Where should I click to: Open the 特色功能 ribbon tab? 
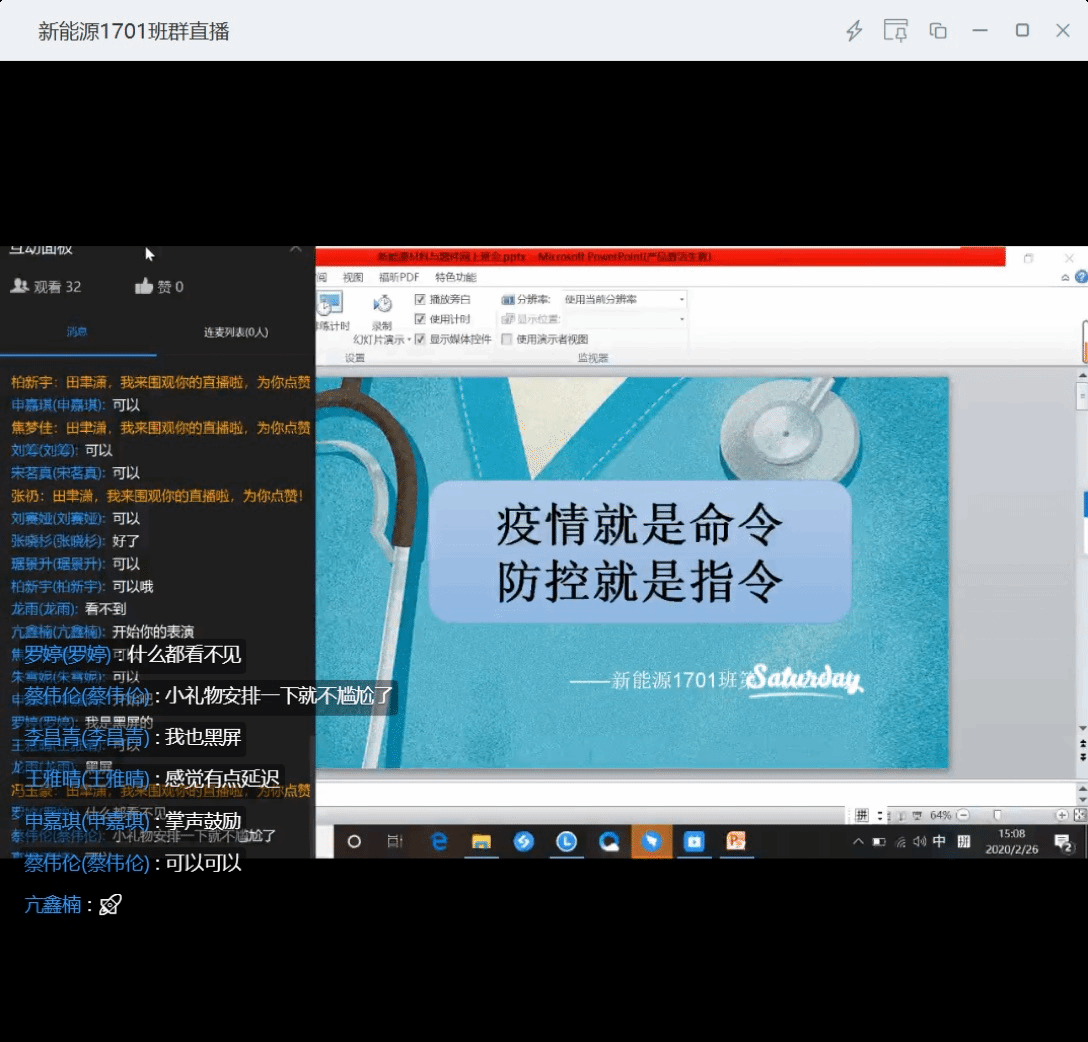click(455, 277)
